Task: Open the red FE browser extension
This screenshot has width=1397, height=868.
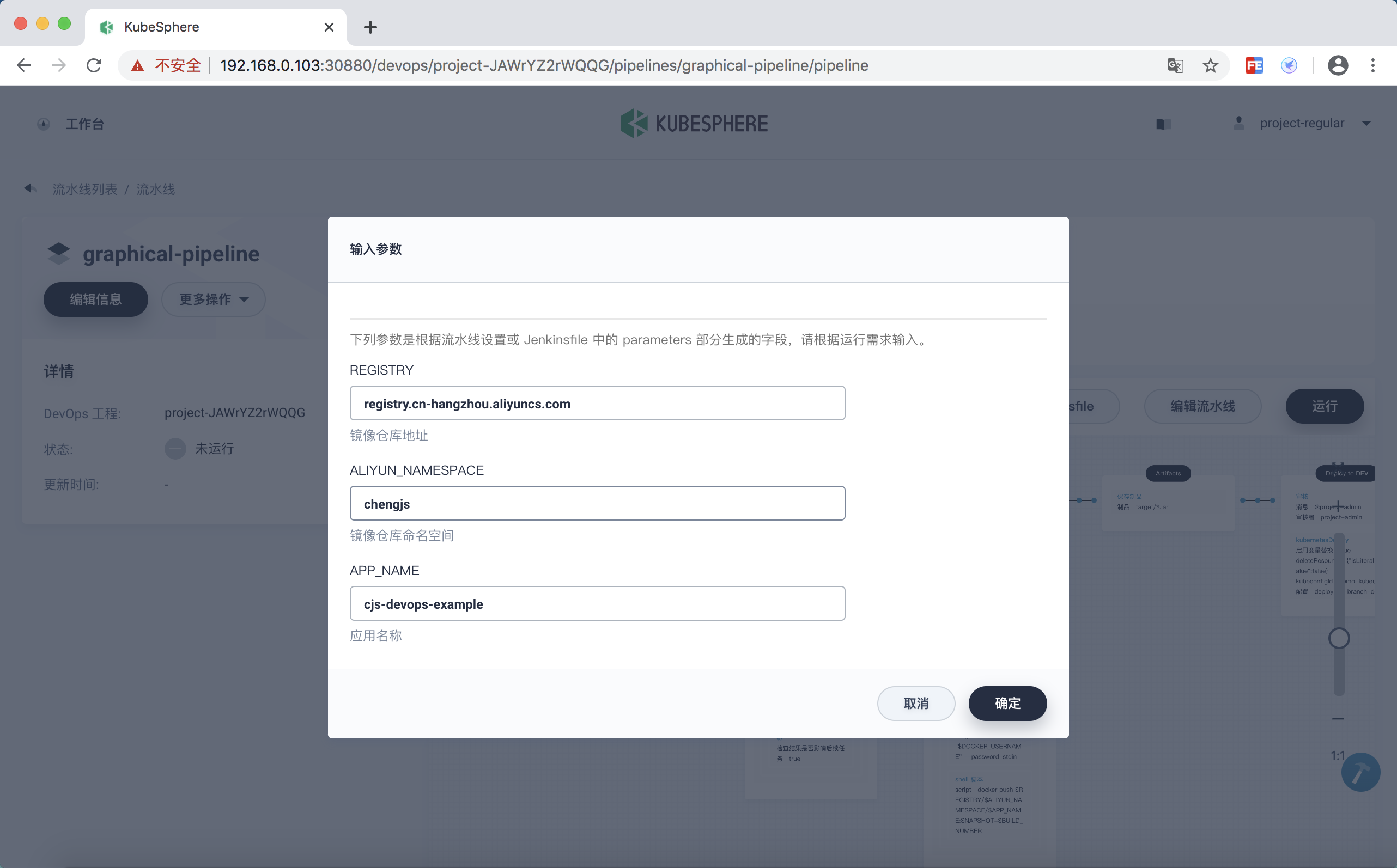Action: pyautogui.click(x=1253, y=65)
